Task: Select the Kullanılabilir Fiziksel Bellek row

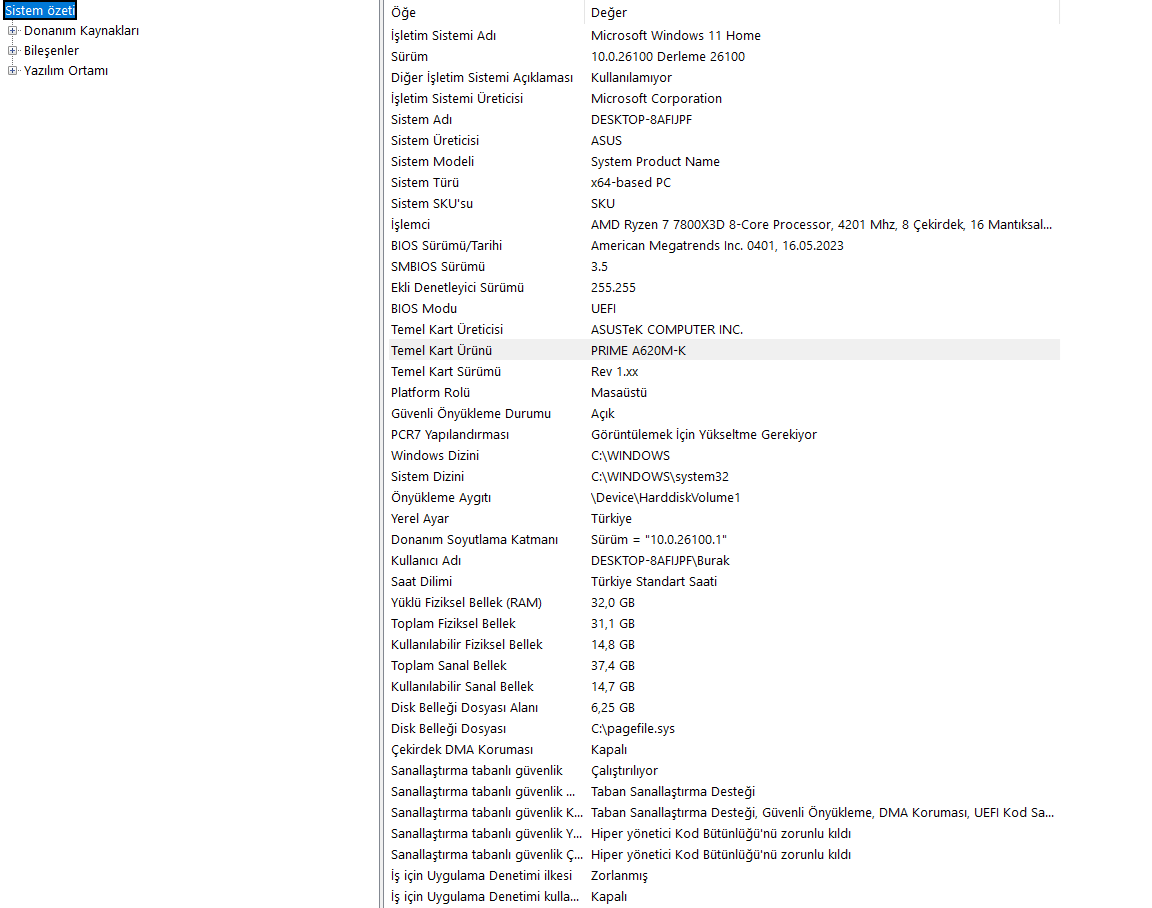Action: 724,645
